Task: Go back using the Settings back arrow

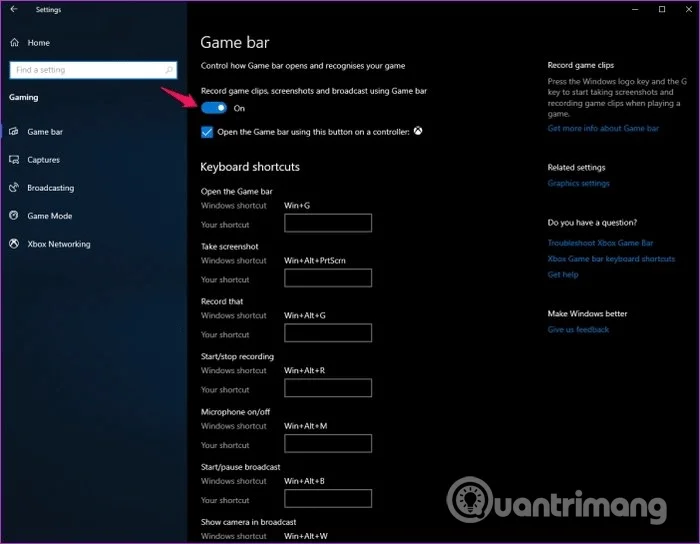Action: coord(14,9)
